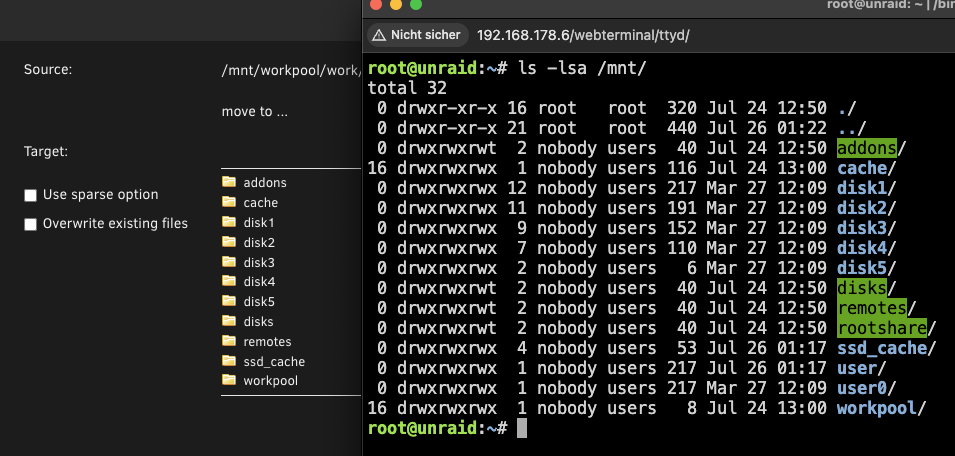Click 'user0/' entry in terminal output

coord(867,388)
